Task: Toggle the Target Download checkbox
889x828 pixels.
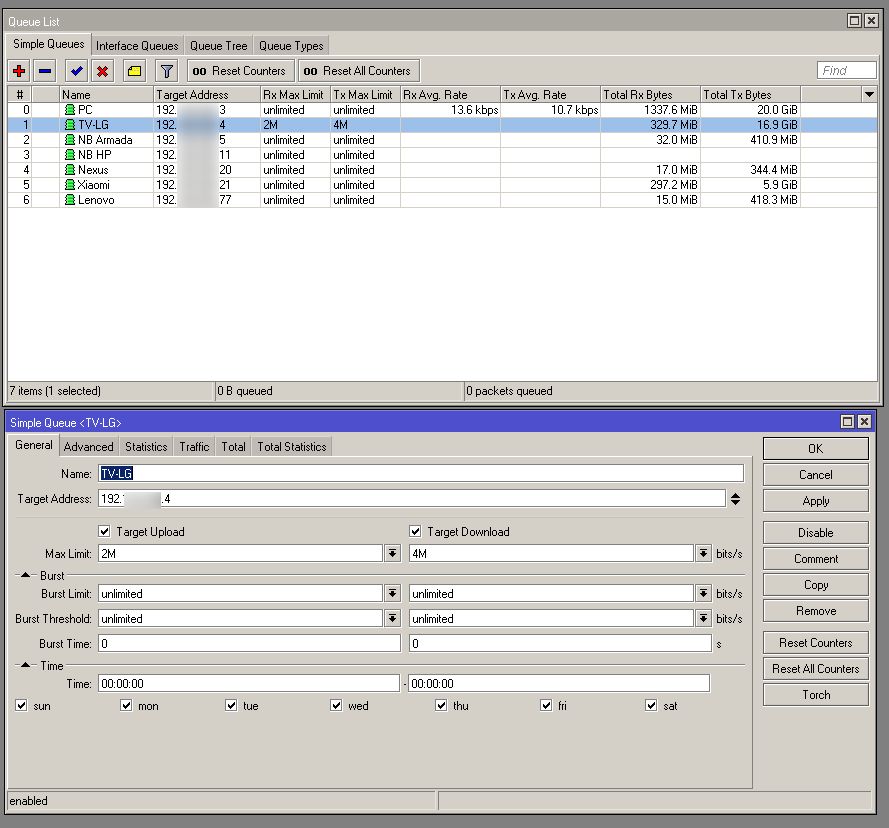Action: 415,532
